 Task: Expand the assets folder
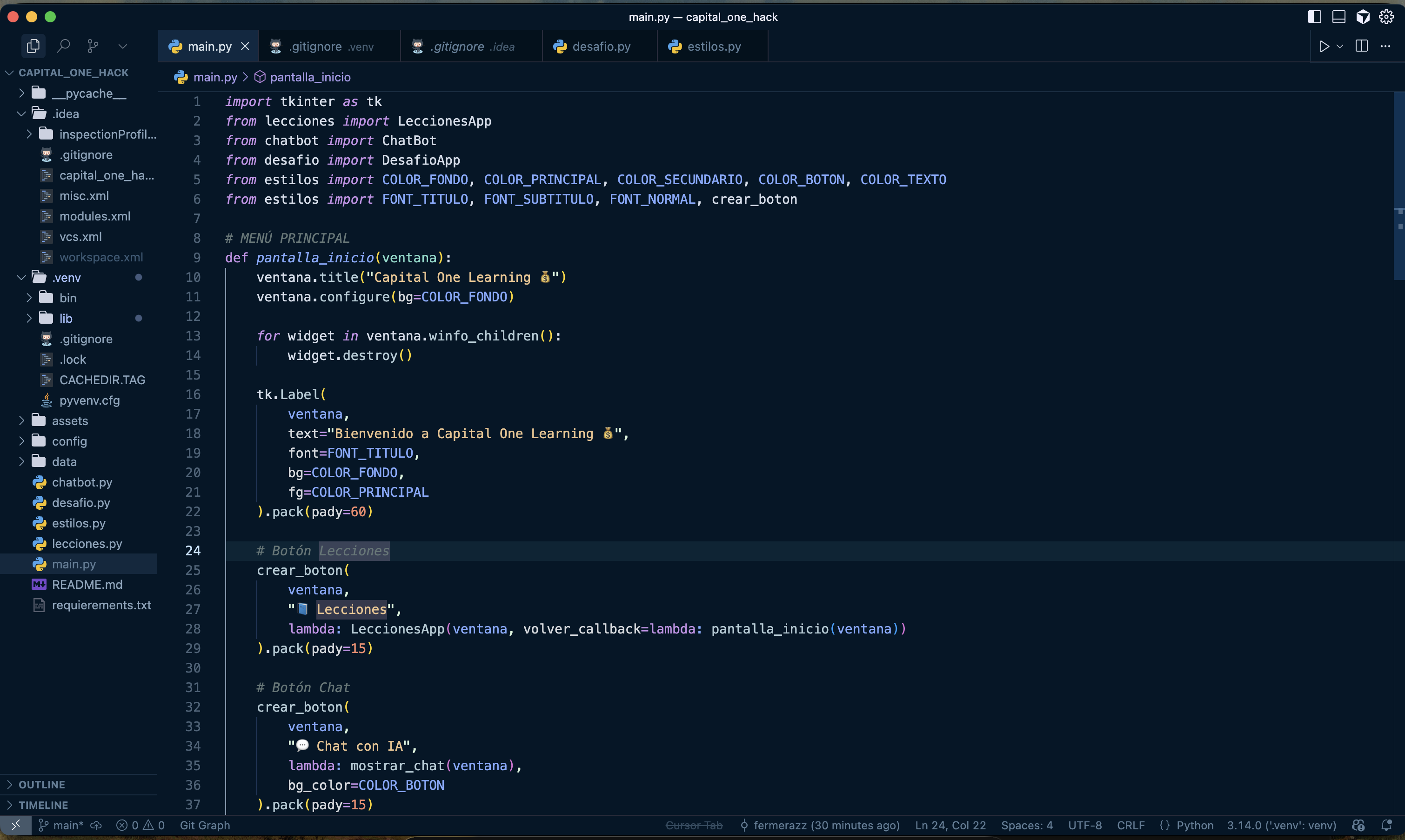(70, 420)
